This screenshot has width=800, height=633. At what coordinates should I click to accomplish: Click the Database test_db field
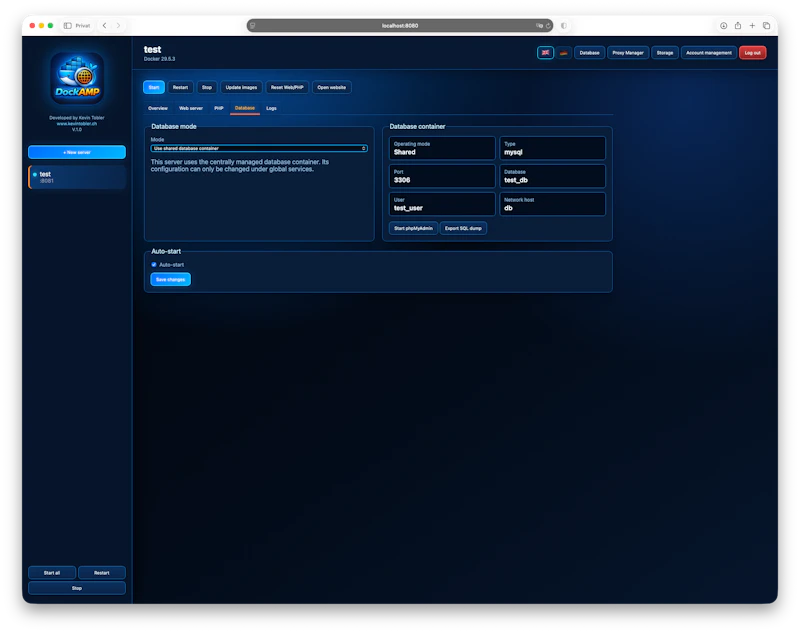(x=553, y=176)
